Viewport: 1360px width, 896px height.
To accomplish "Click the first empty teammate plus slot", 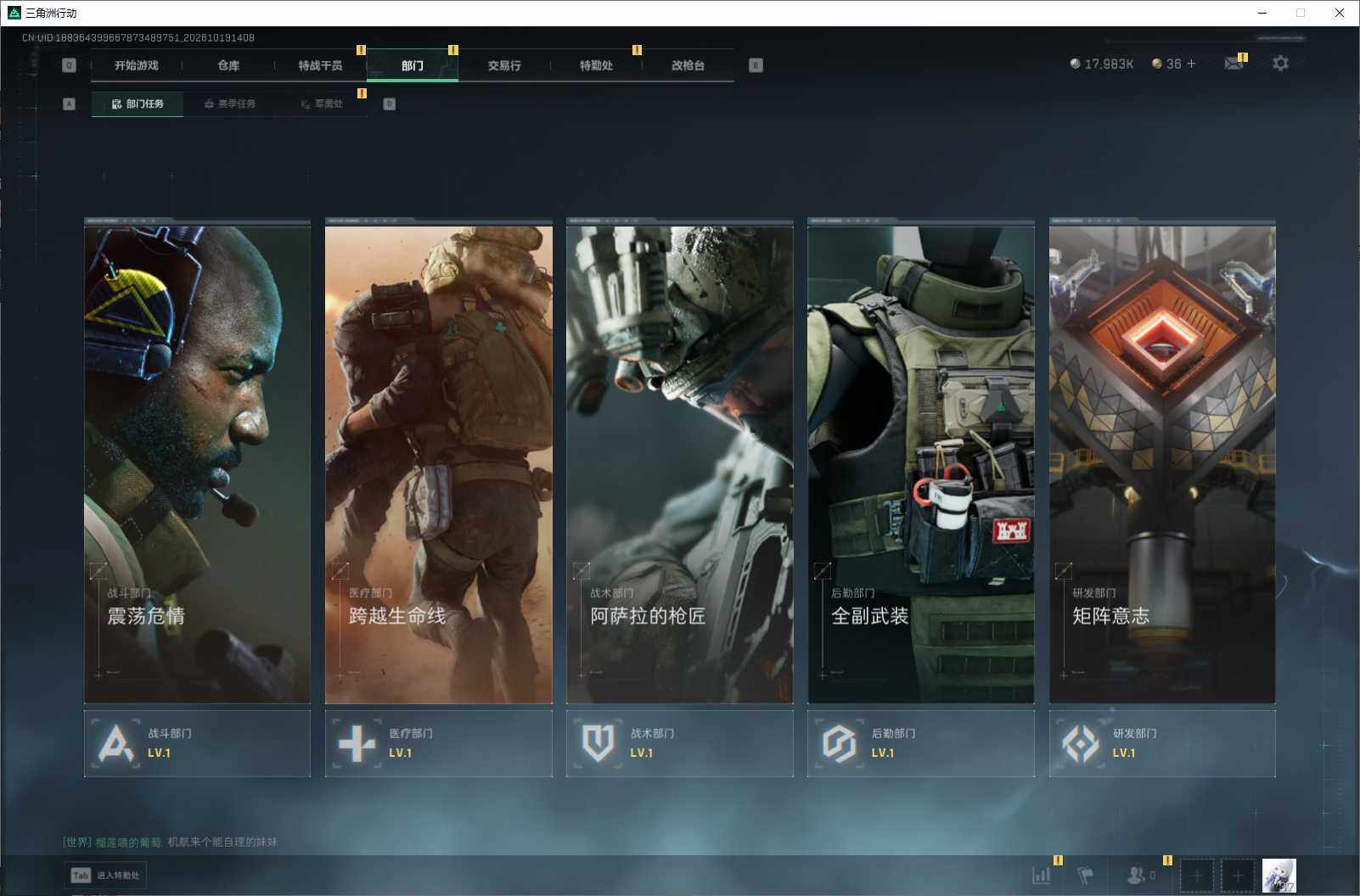I will coord(1197,875).
